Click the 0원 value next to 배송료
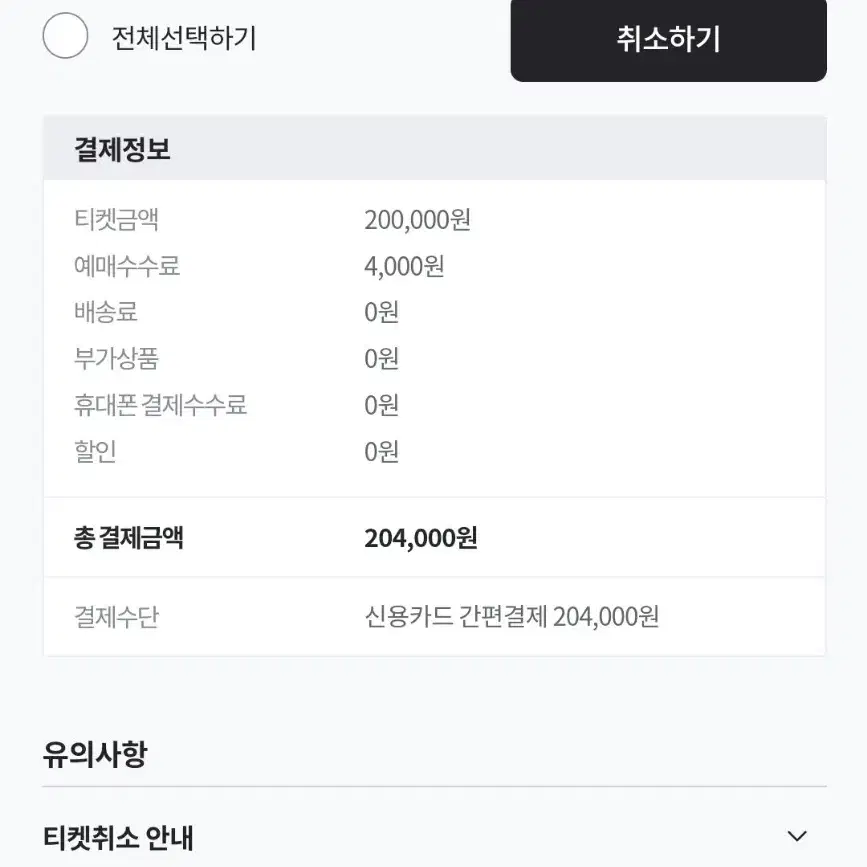The height and width of the screenshot is (867, 867). (x=382, y=312)
